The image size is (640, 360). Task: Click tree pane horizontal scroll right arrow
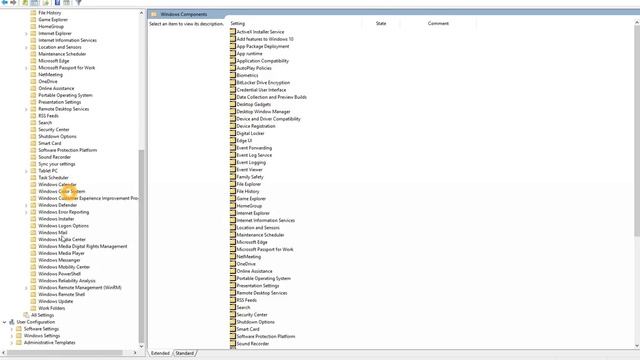pos(135,353)
